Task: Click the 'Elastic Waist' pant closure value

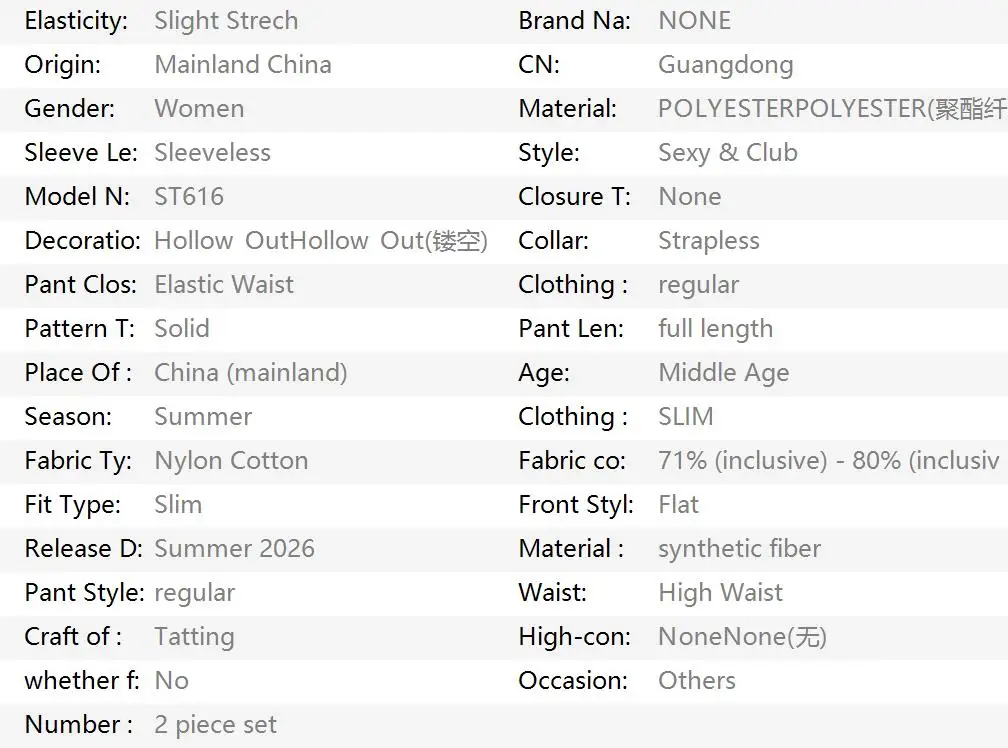Action: click(224, 285)
